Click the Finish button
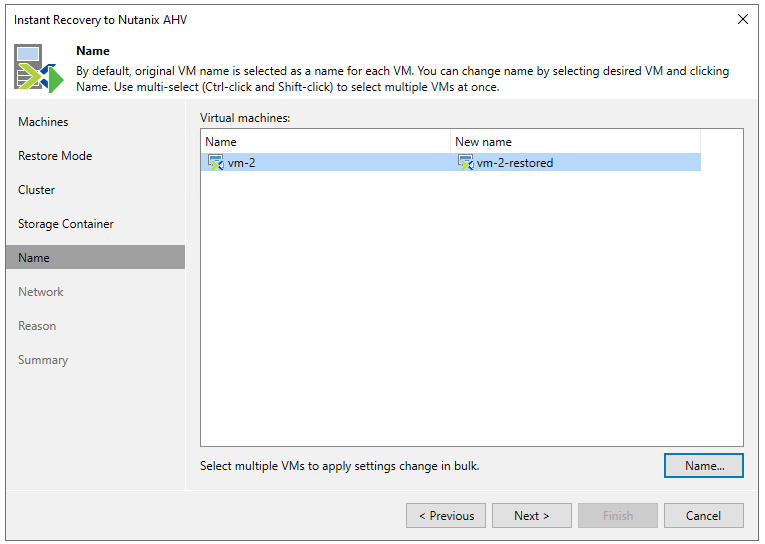This screenshot has width=765, height=544. (618, 516)
